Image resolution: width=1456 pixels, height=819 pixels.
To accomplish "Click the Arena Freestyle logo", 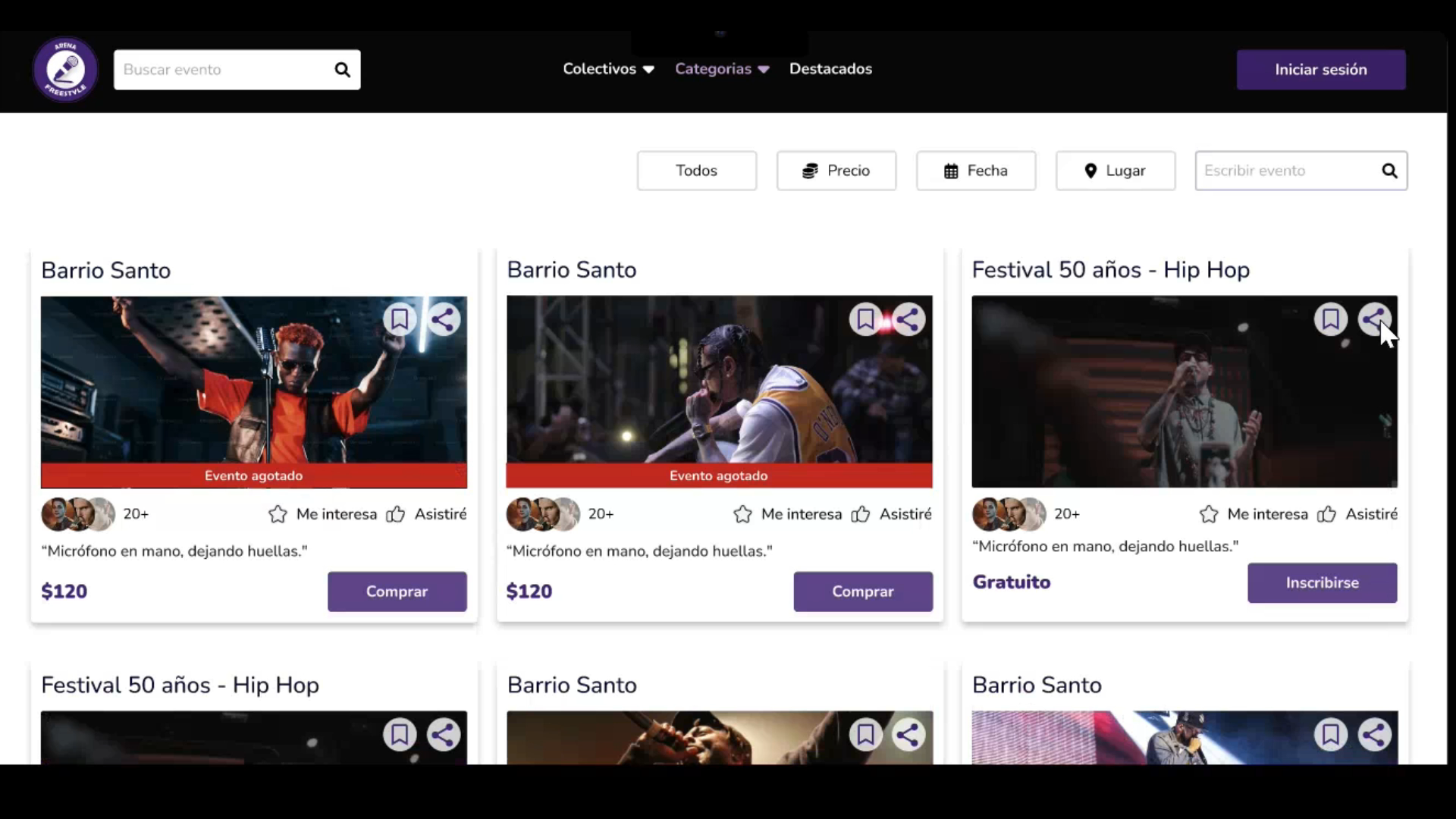I will point(65,70).
